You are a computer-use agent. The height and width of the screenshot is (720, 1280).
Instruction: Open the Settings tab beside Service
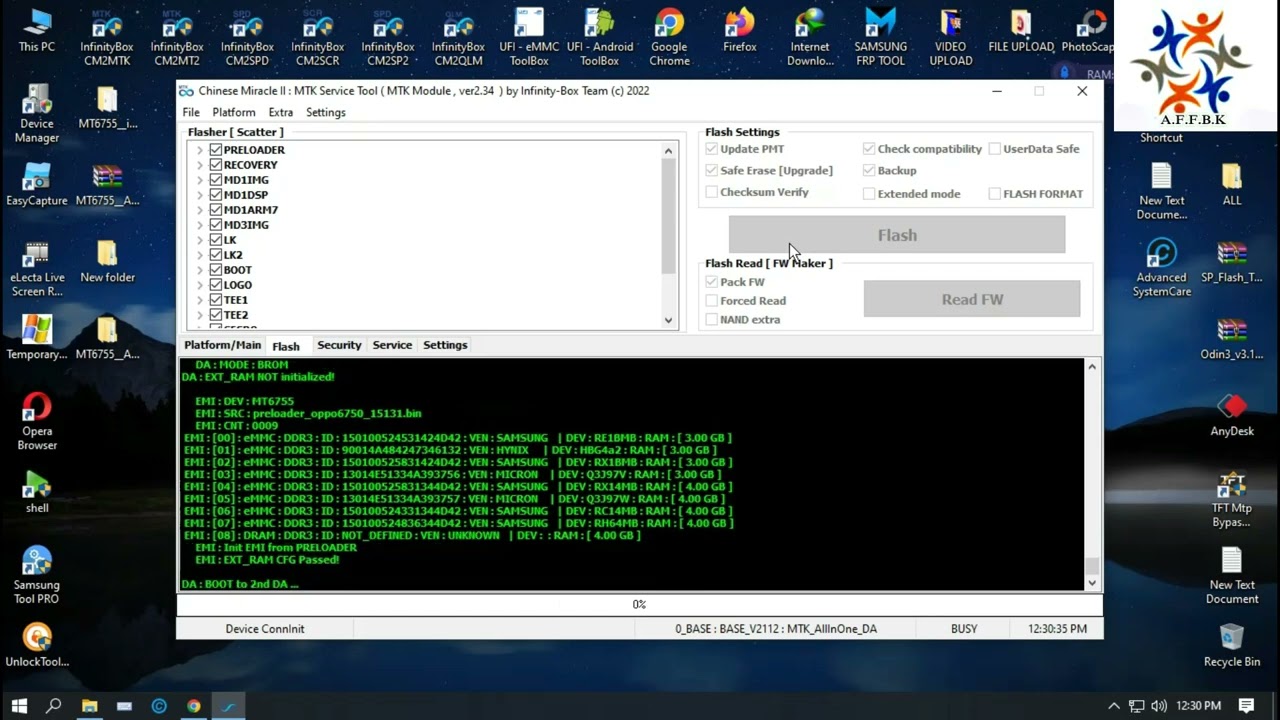[x=445, y=345]
